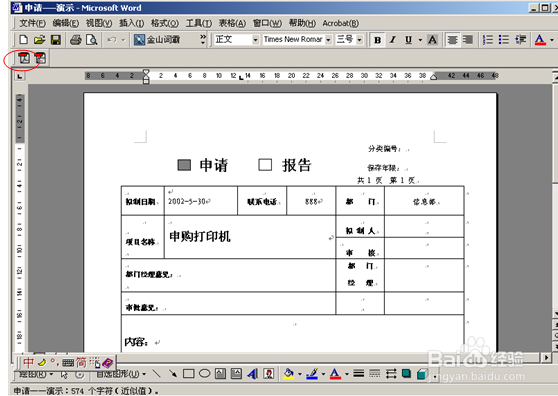The image size is (558, 396).
Task: Launch 金山词霸 dictionary toolbar button
Action: pos(157,39)
